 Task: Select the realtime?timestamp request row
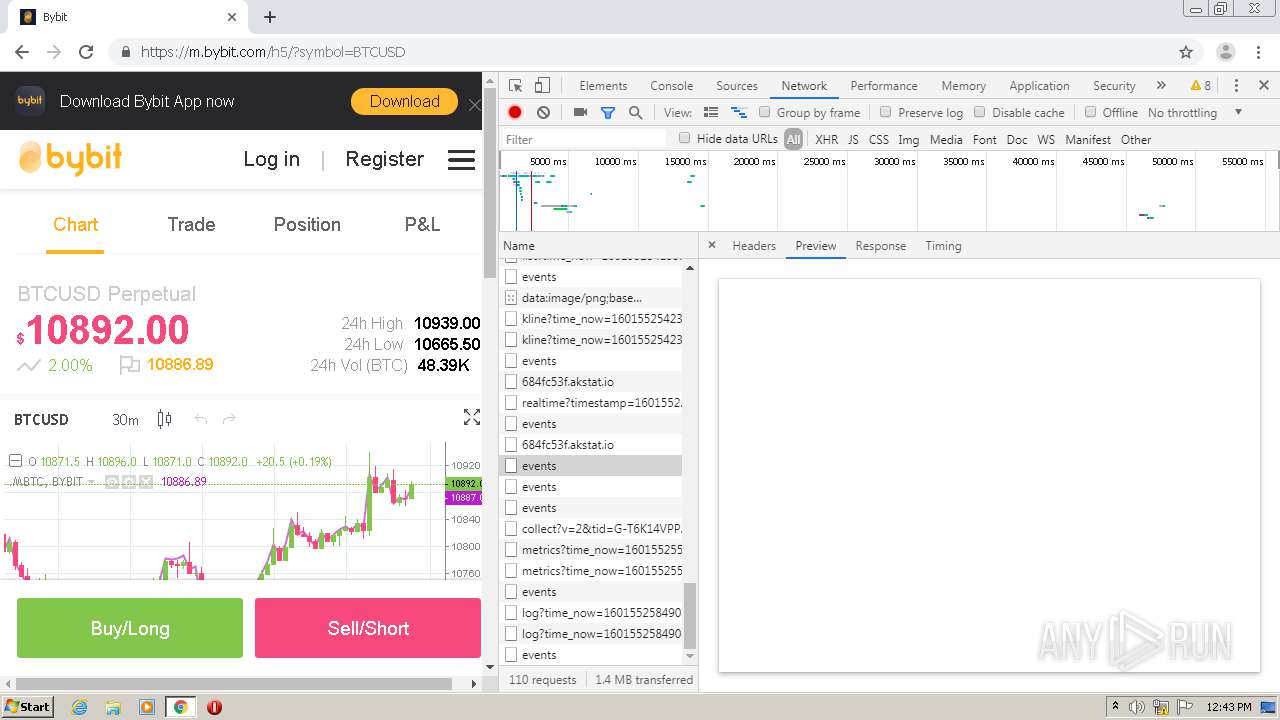coord(591,403)
